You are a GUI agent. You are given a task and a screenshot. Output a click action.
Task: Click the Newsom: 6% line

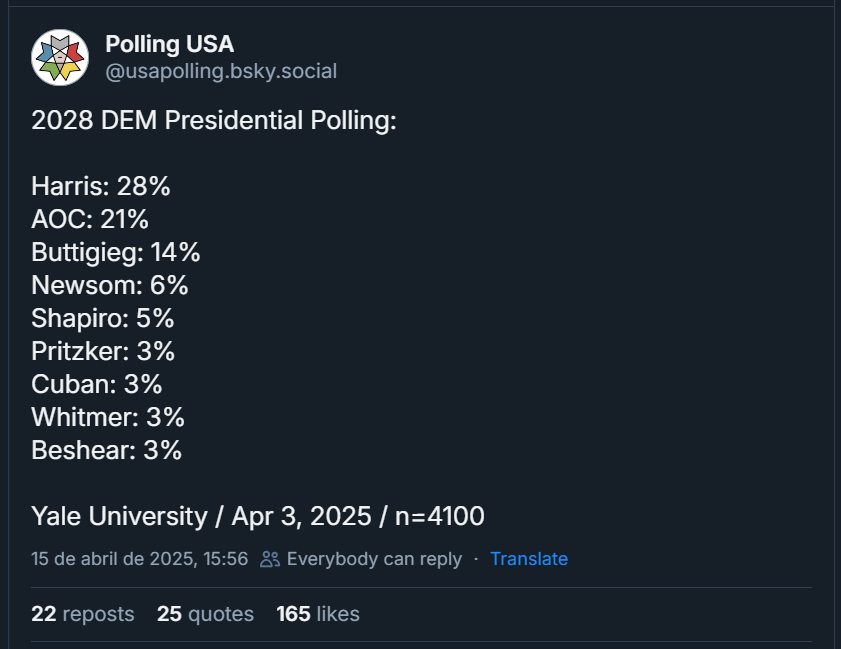coord(110,285)
